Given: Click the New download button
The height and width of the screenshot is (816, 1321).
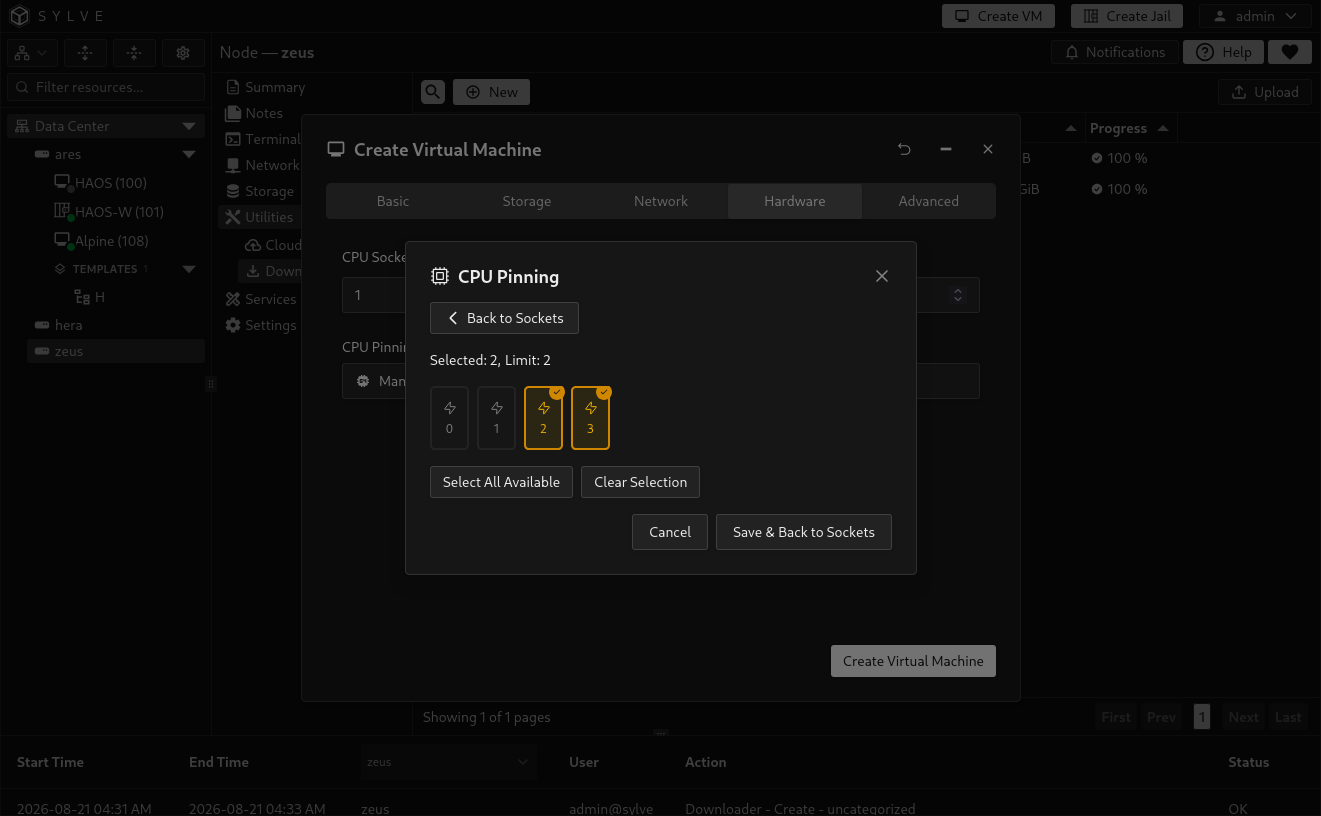Looking at the screenshot, I should pos(491,92).
